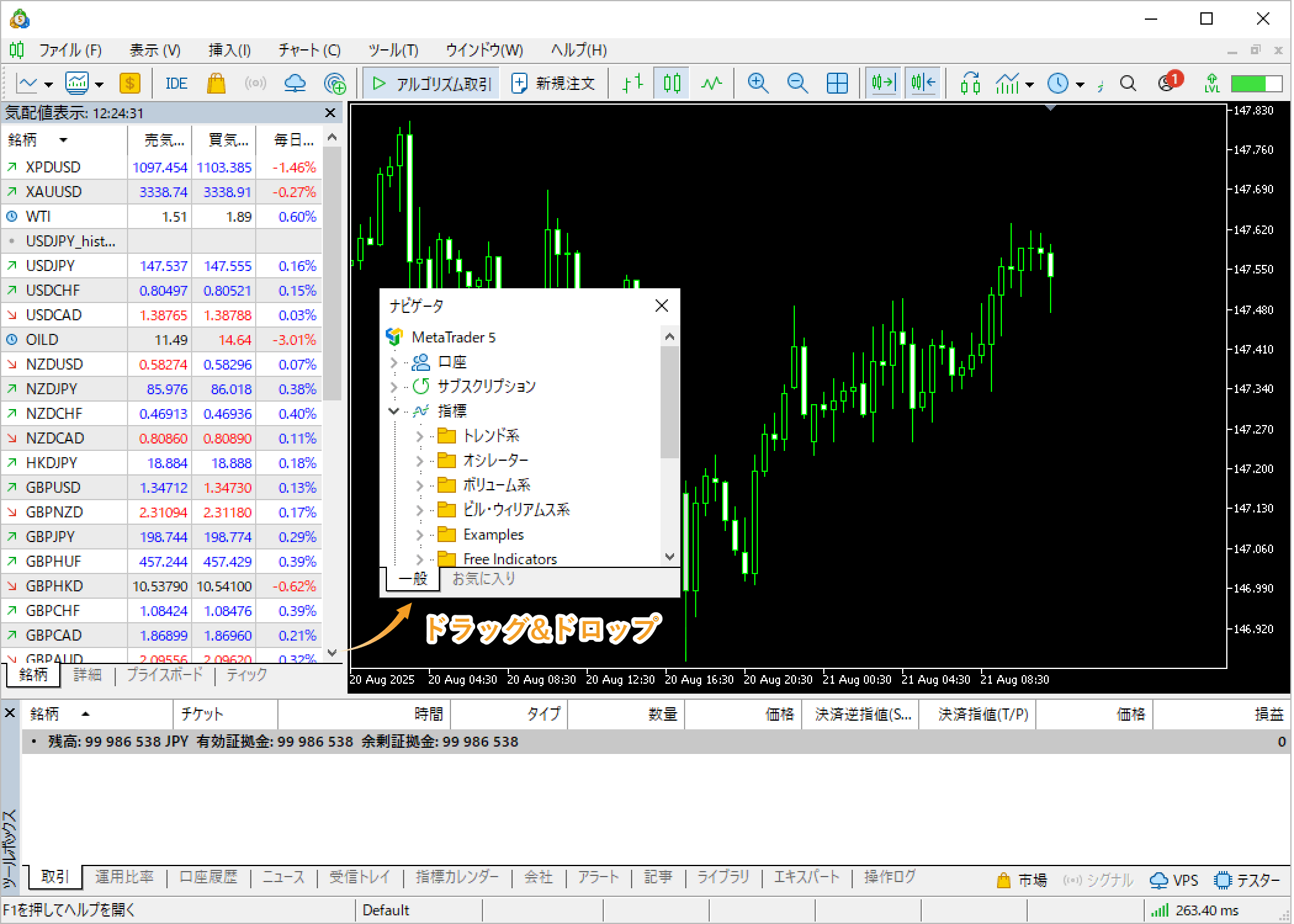Click the tile windows grid icon
Viewport: 1294px width, 924px height.
837,83
